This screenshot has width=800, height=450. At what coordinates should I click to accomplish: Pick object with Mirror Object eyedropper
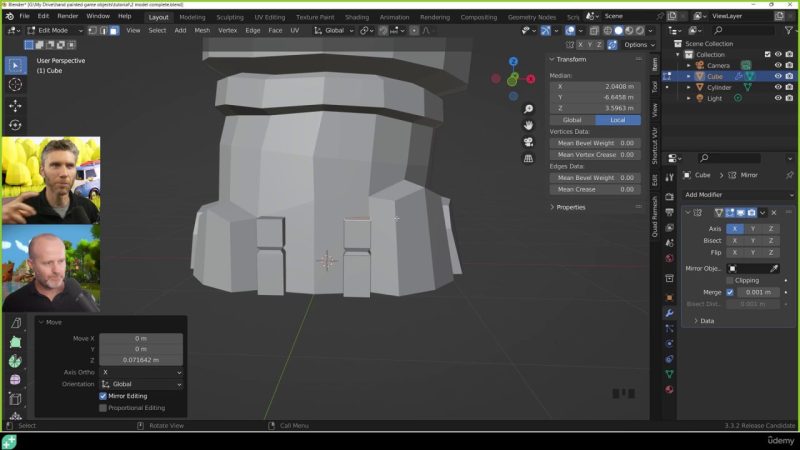[773, 268]
